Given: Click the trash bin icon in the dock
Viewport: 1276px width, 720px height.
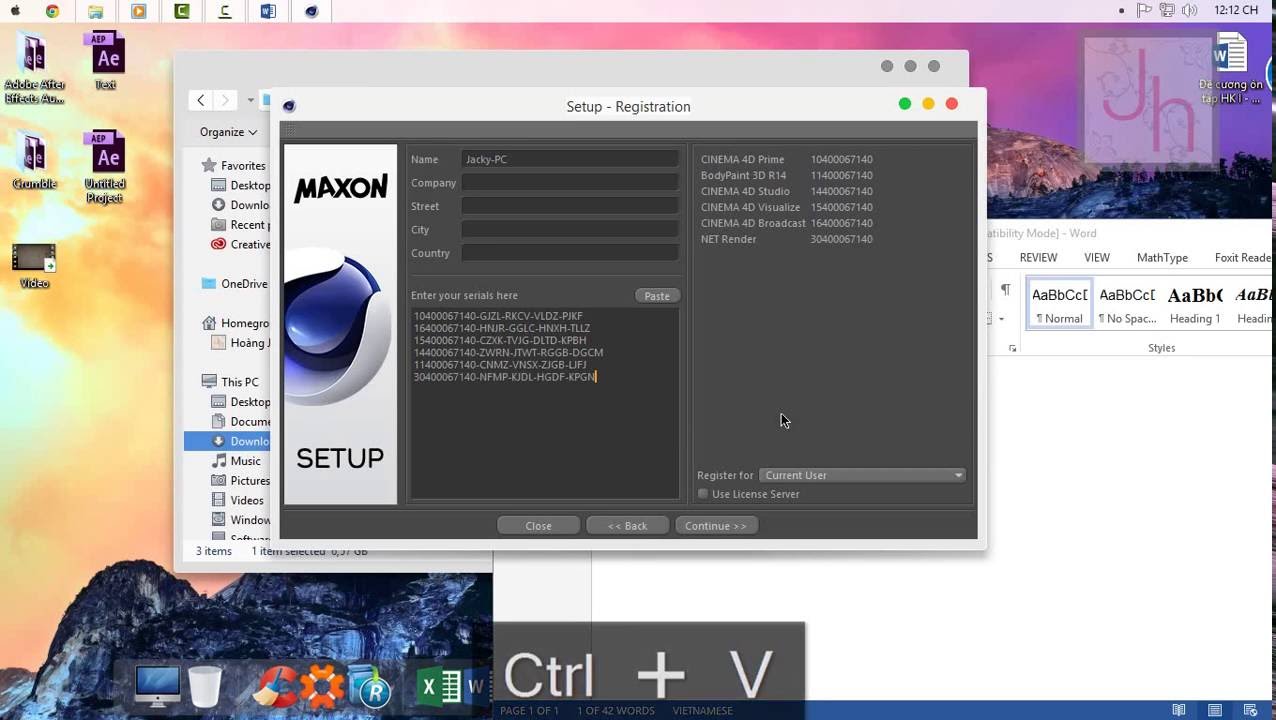Looking at the screenshot, I should coord(205,686).
